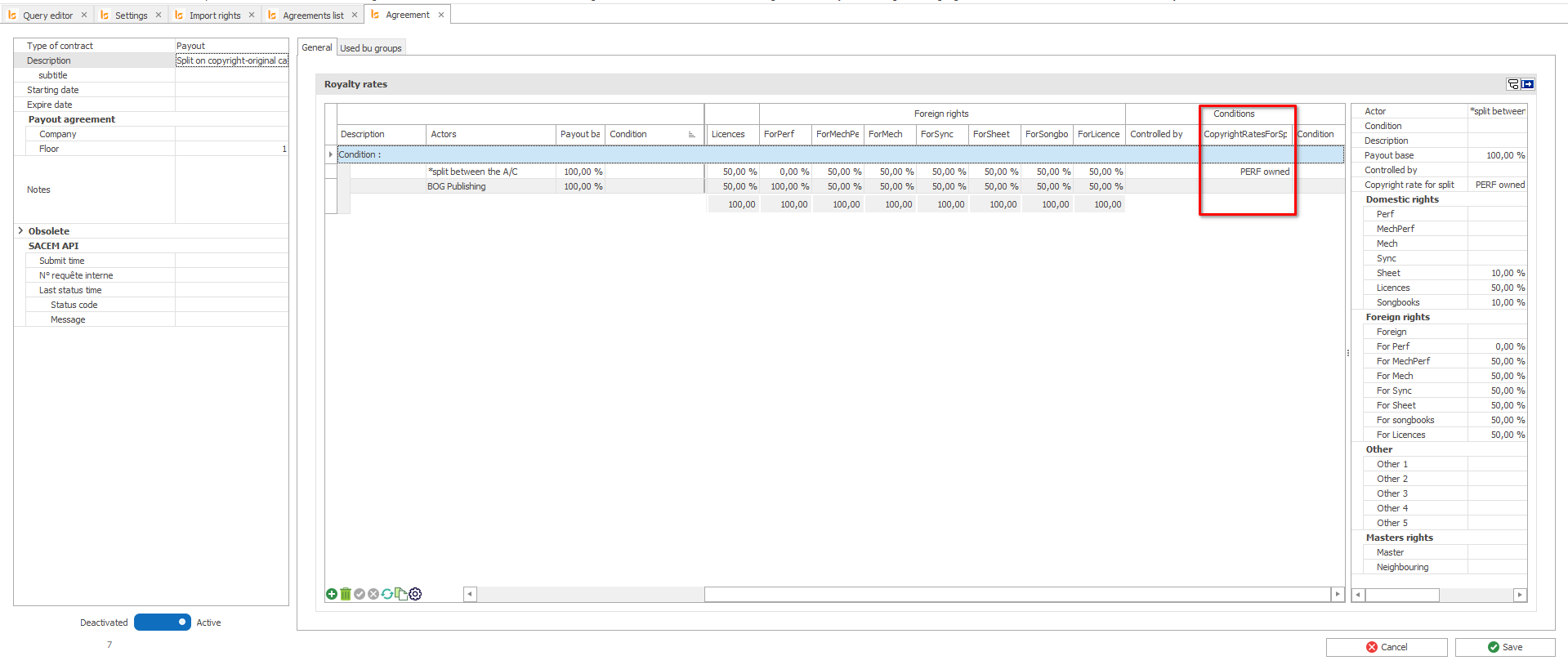The height and width of the screenshot is (665, 1568).
Task: Click the blue arrow side panel icon
Action: click(x=1527, y=84)
